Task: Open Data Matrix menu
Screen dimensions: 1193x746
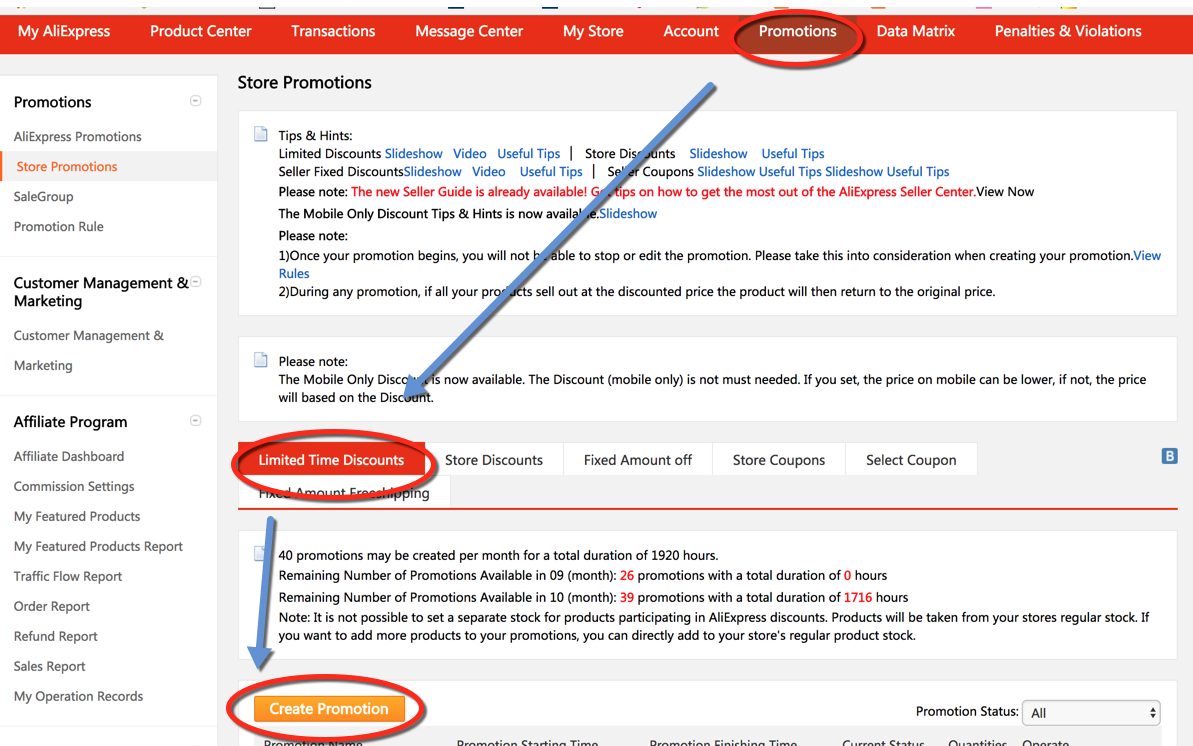Action: click(915, 31)
